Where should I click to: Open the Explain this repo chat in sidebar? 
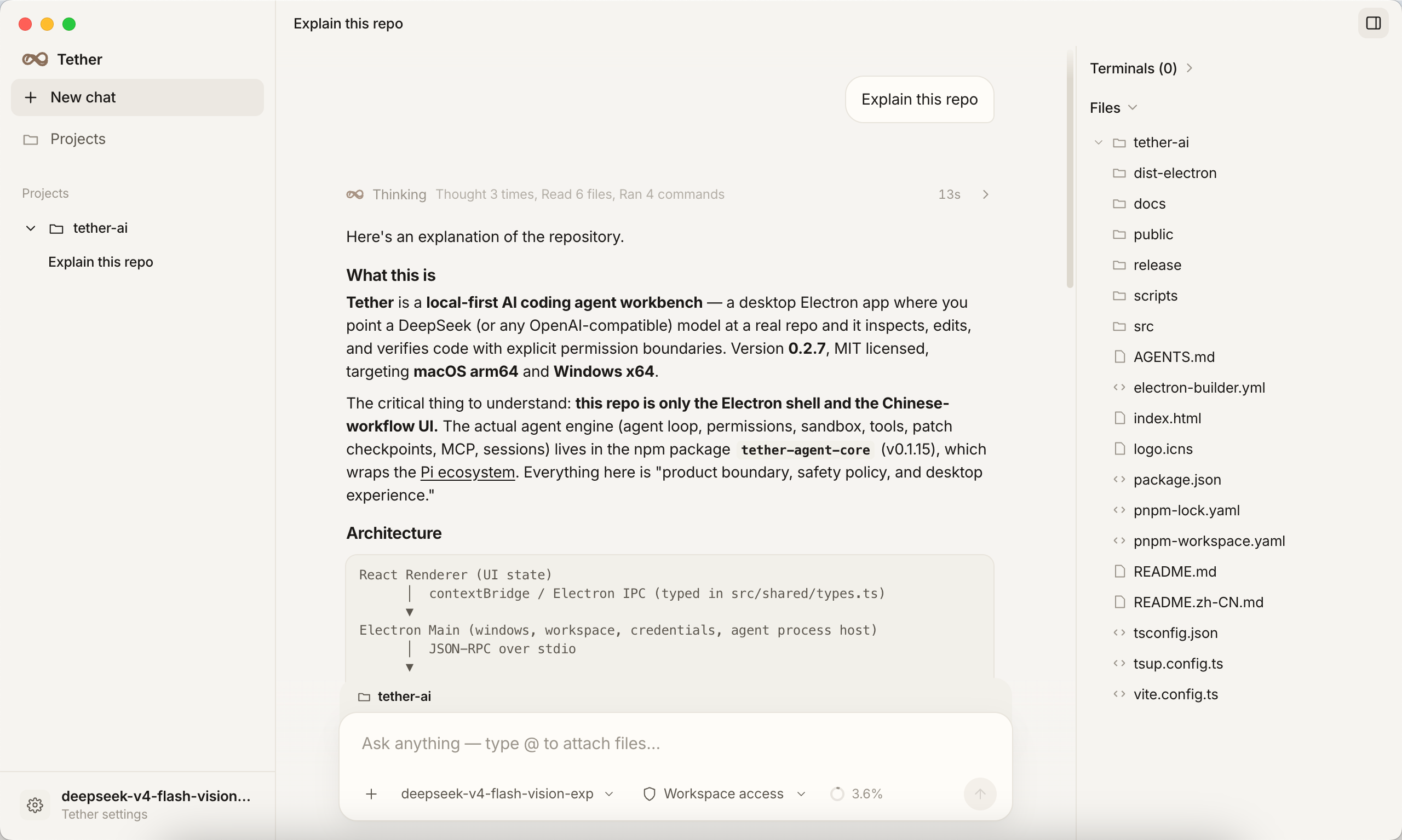pos(100,262)
